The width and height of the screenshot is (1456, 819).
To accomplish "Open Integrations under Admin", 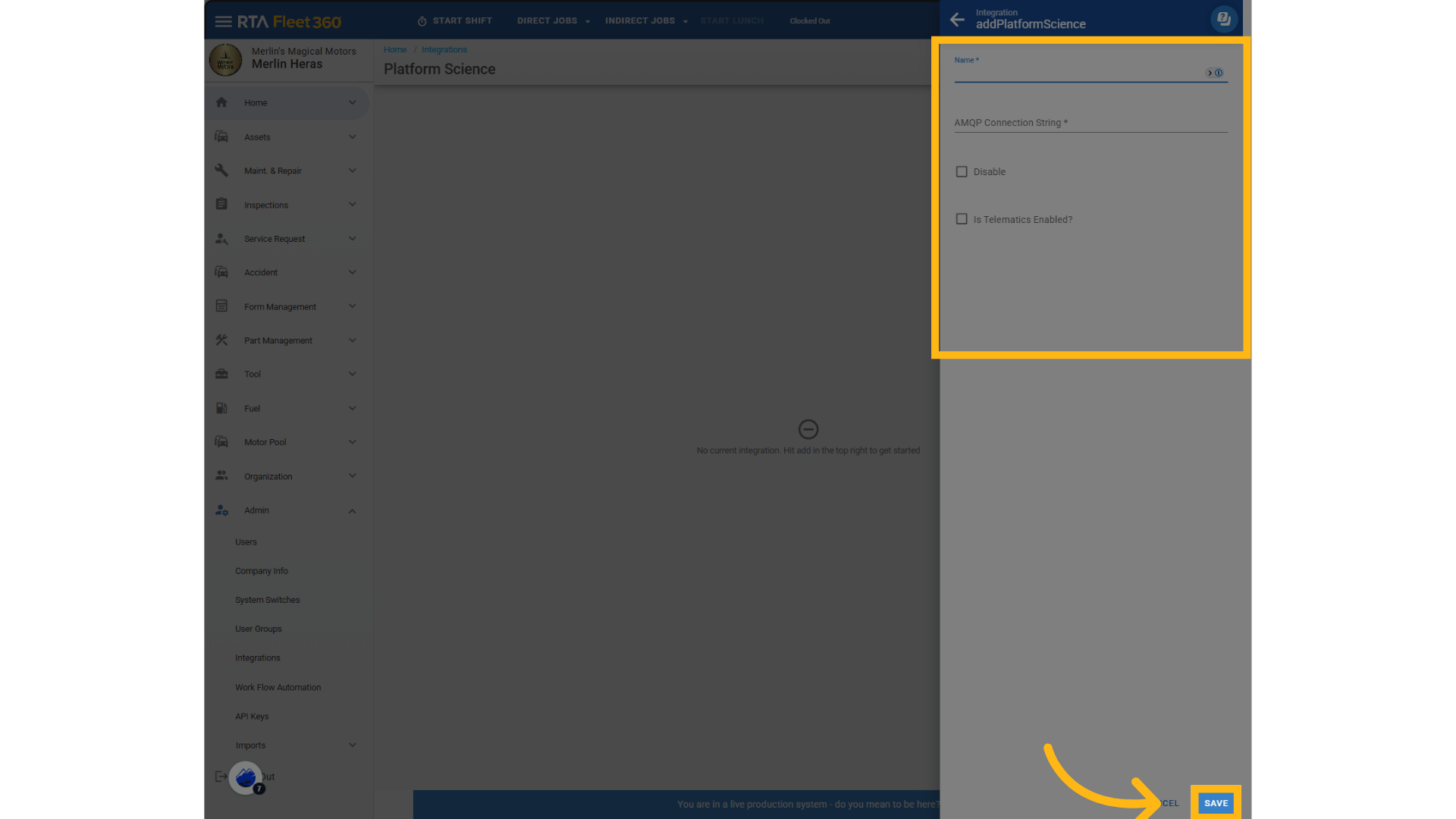I will coord(257,658).
